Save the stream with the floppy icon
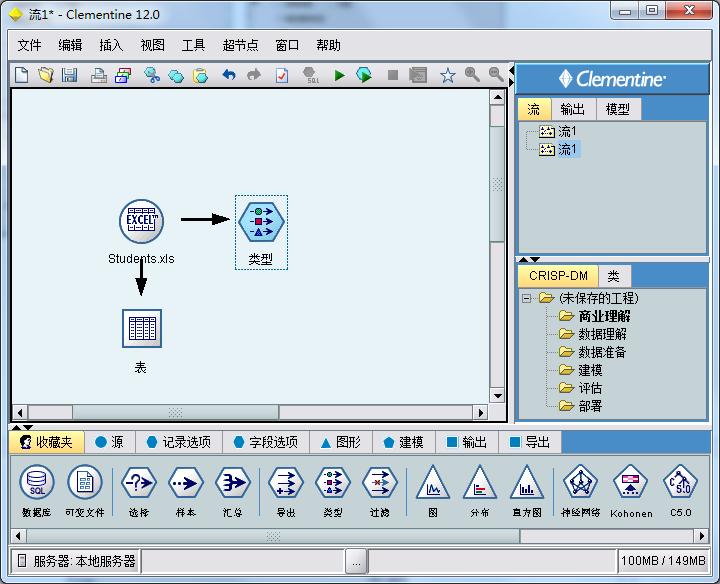Screen dimensions: 720x584 click(69, 75)
